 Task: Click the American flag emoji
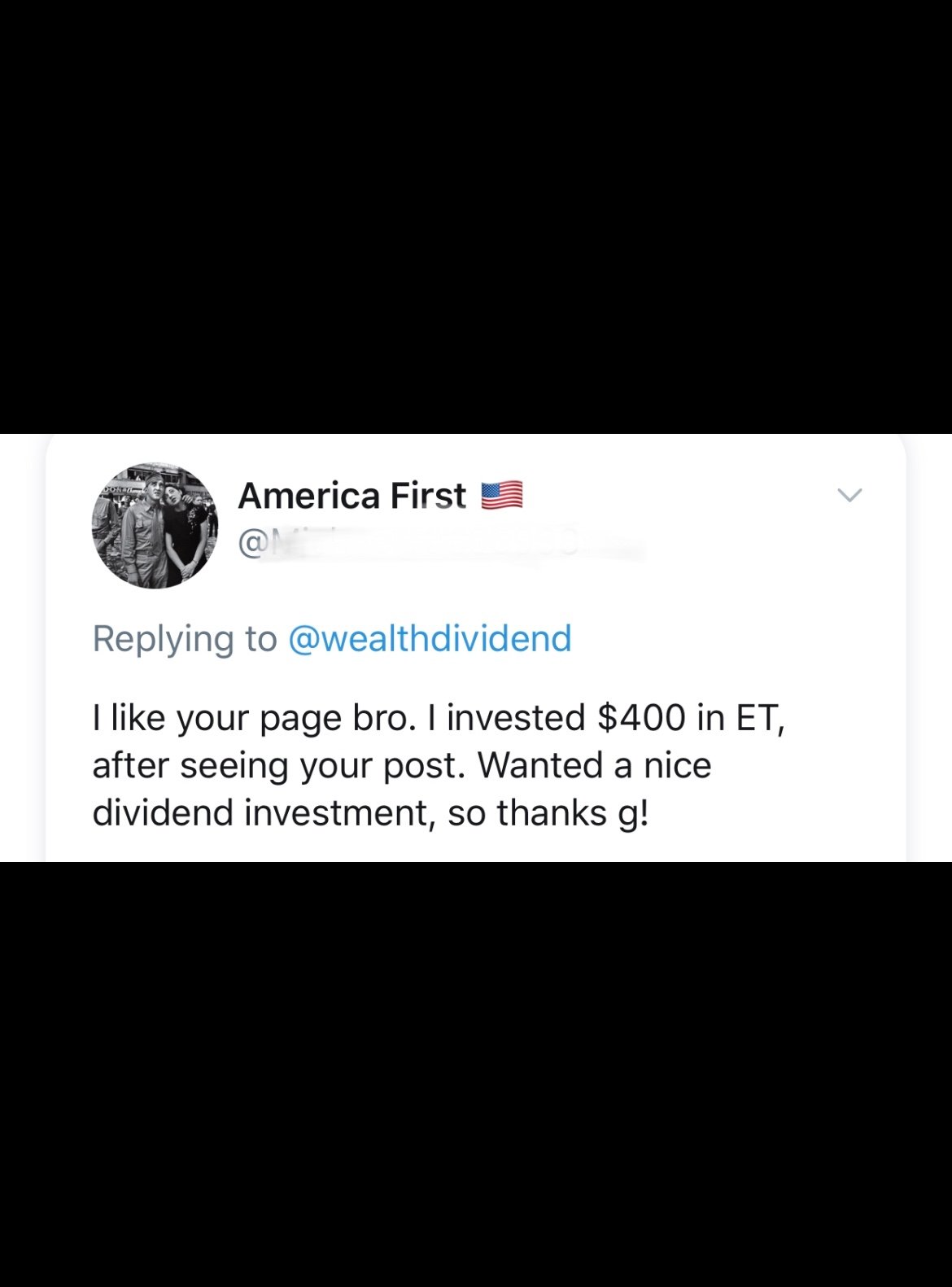click(x=501, y=495)
